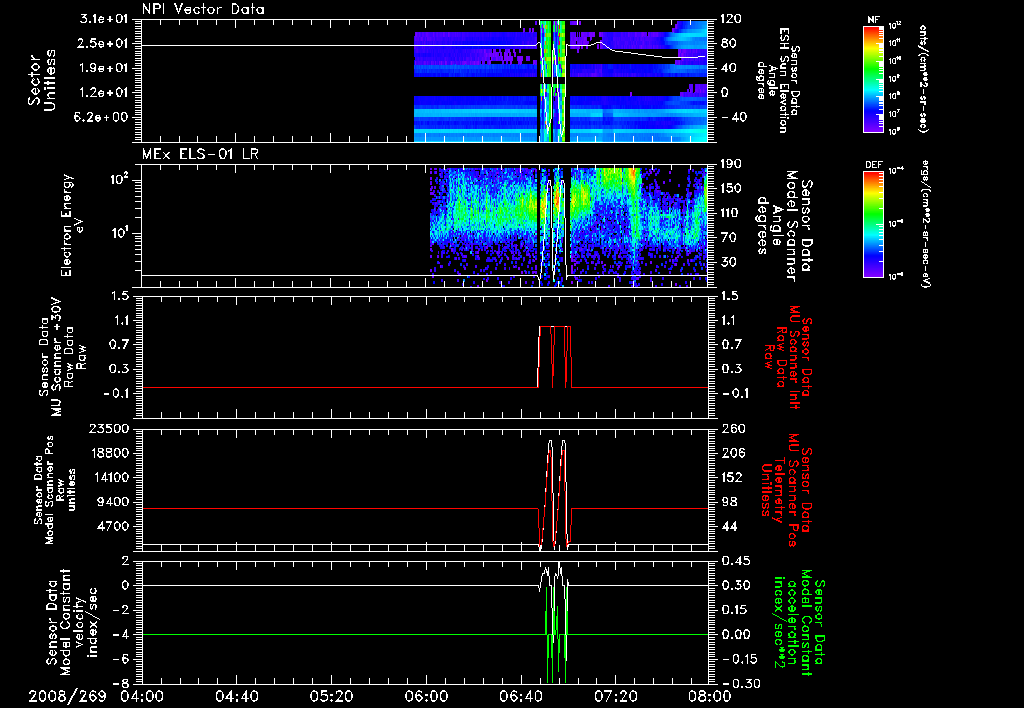Click the 07:20 time tick label

(x=615, y=696)
